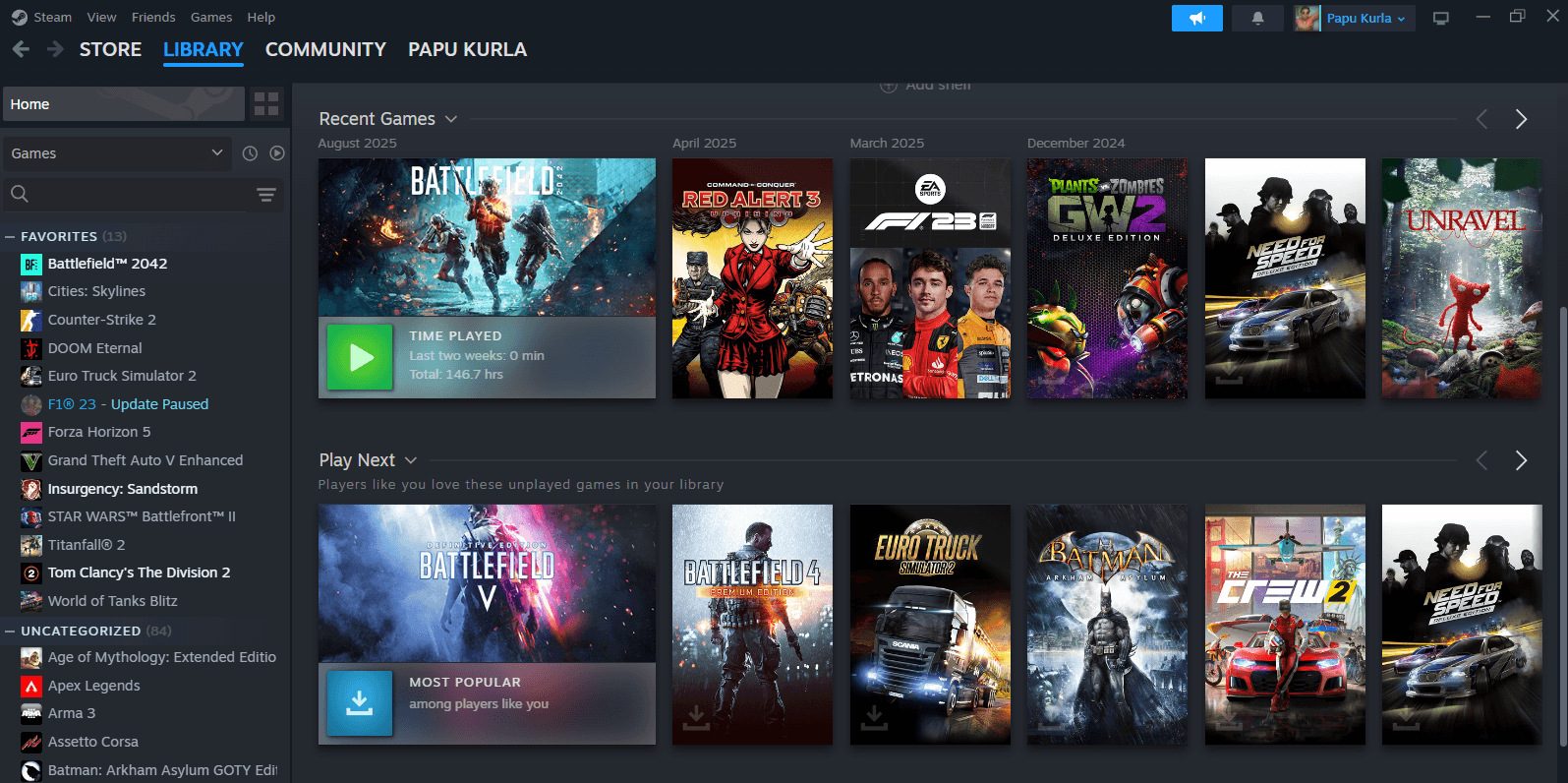
Task: Open the Steam menu
Action: [52, 17]
